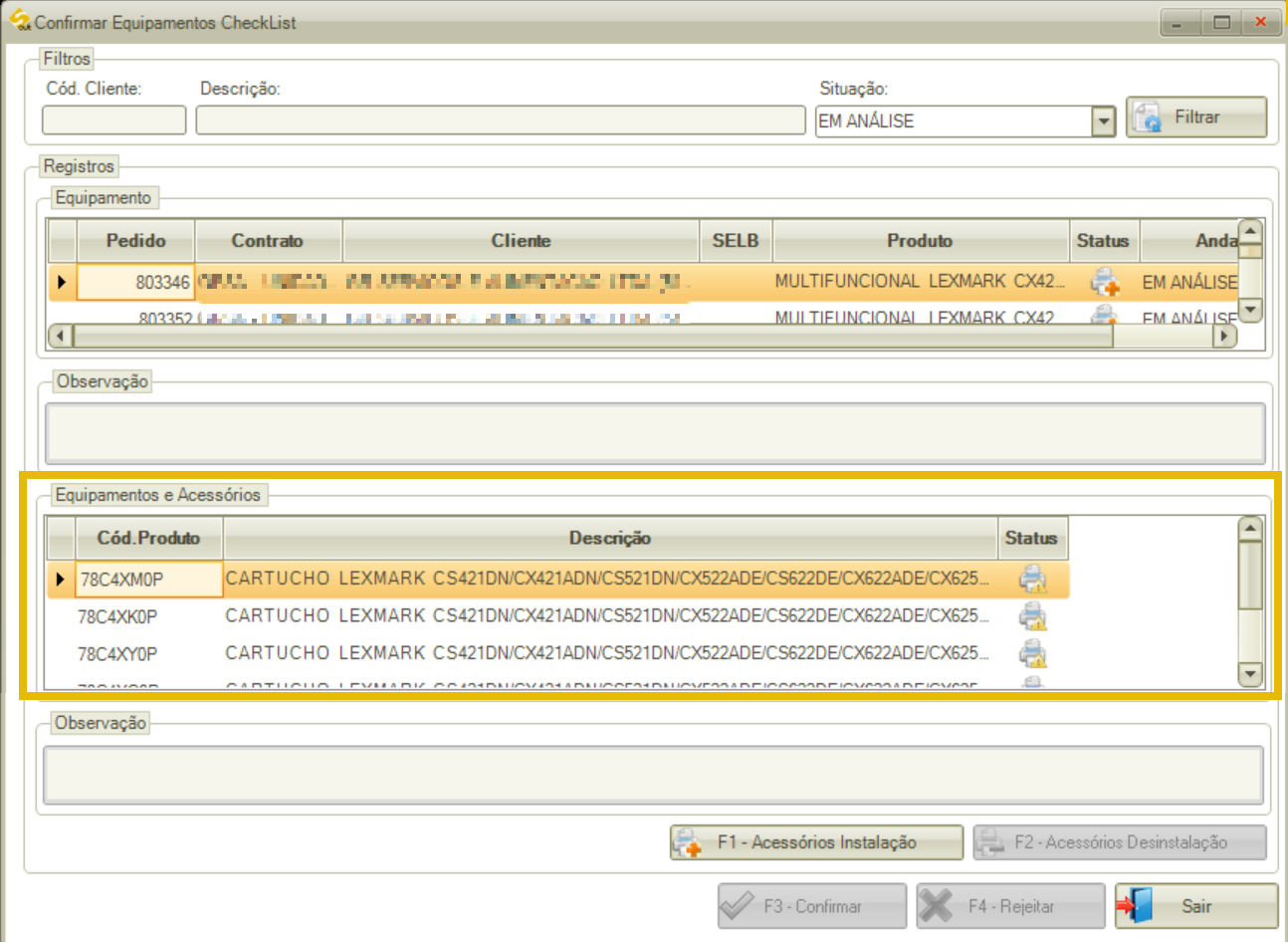Click description of 78C4XK0P cartridge
The image size is (1288, 943).
click(x=607, y=616)
